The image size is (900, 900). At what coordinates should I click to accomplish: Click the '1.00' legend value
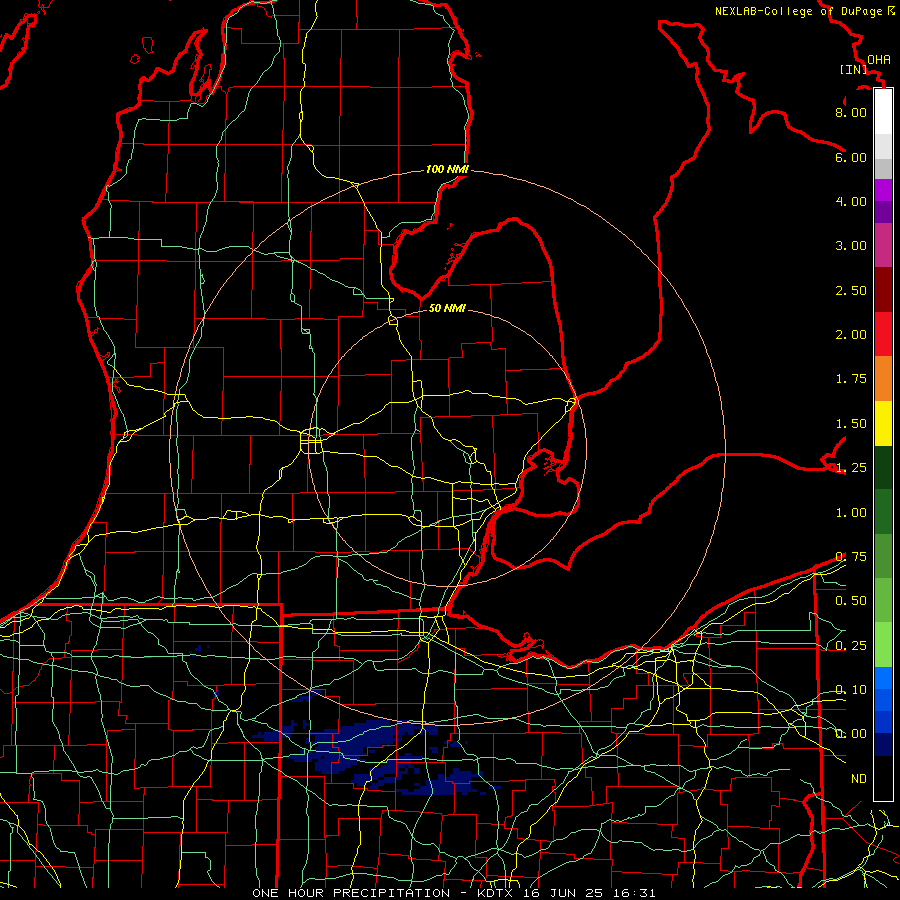click(851, 513)
